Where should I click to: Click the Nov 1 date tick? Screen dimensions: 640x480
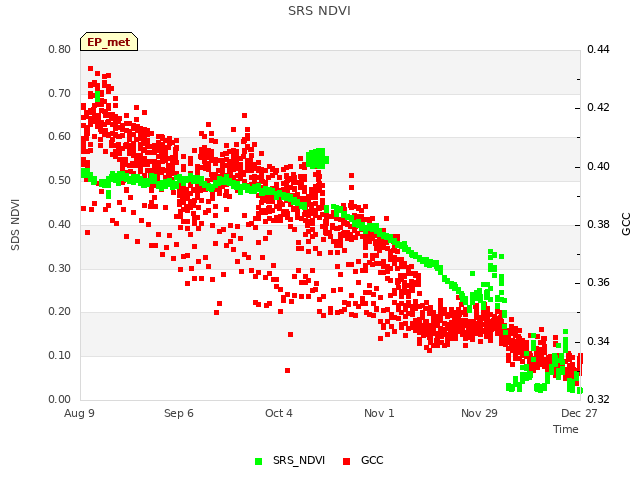click(379, 413)
